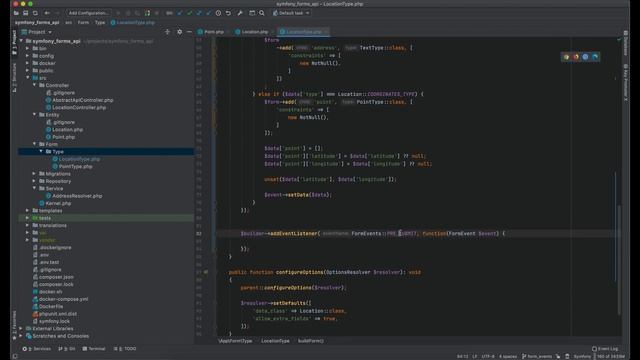
Task: Collapse the Entity folder
Action: (34, 115)
